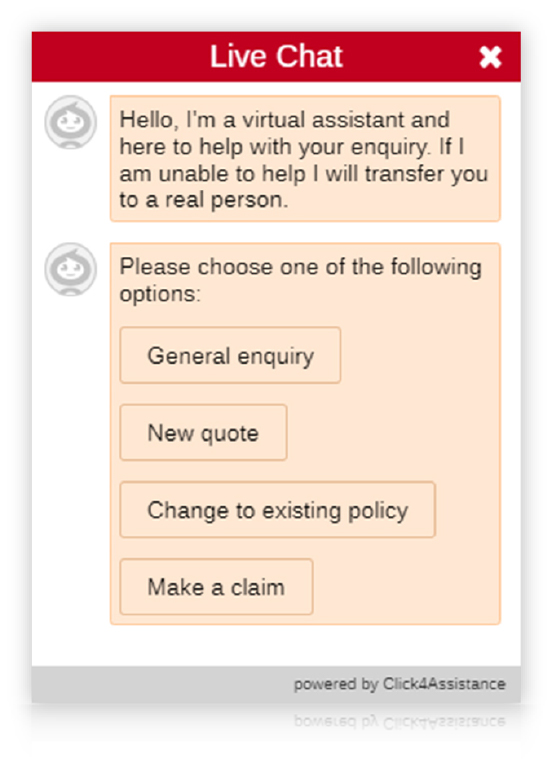This screenshot has width=555, height=763.
Task: Close the Live Chat window
Action: click(490, 57)
